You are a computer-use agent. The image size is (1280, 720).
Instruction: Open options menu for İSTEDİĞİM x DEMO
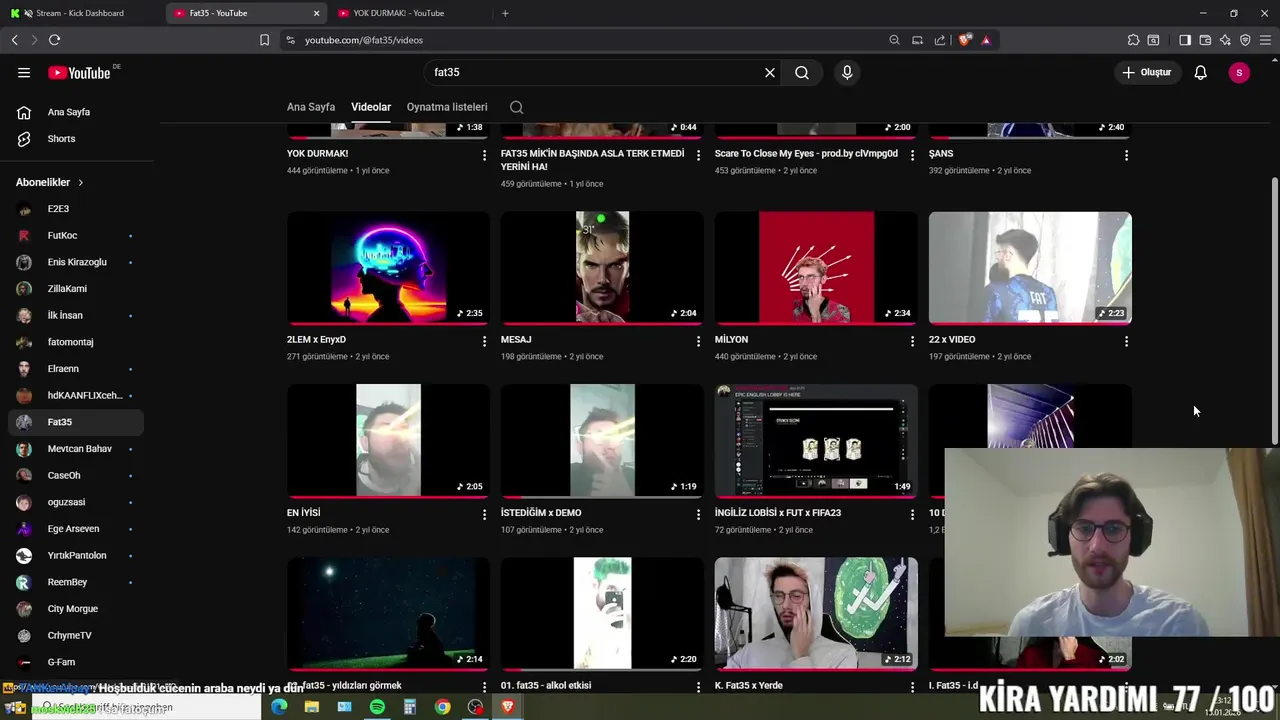pyautogui.click(x=698, y=514)
